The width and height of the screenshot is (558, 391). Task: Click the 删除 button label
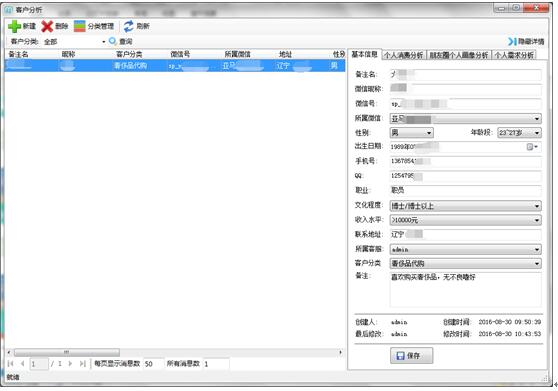point(62,26)
